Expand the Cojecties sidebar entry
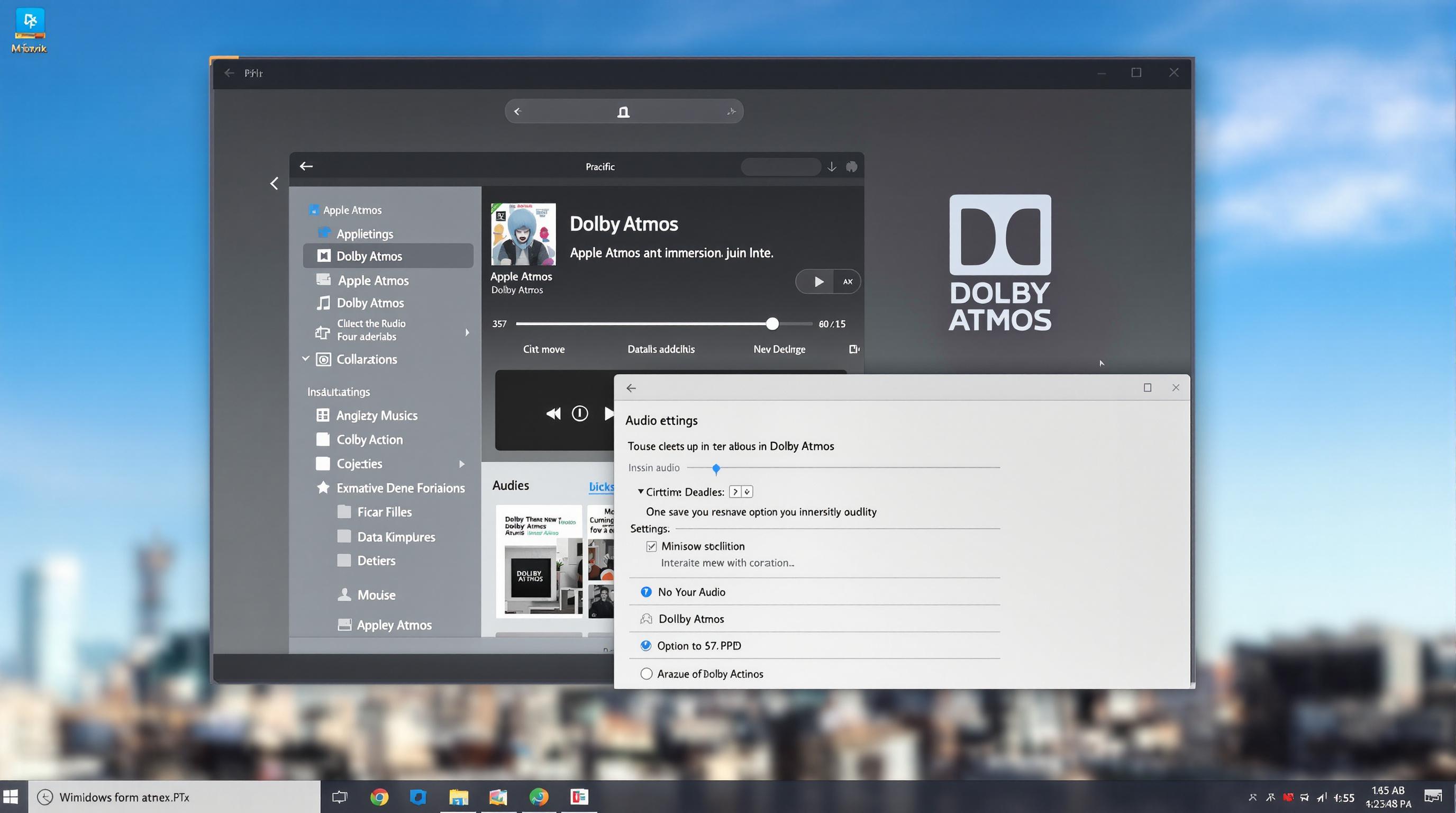Viewport: 1456px width, 813px height. click(462, 464)
